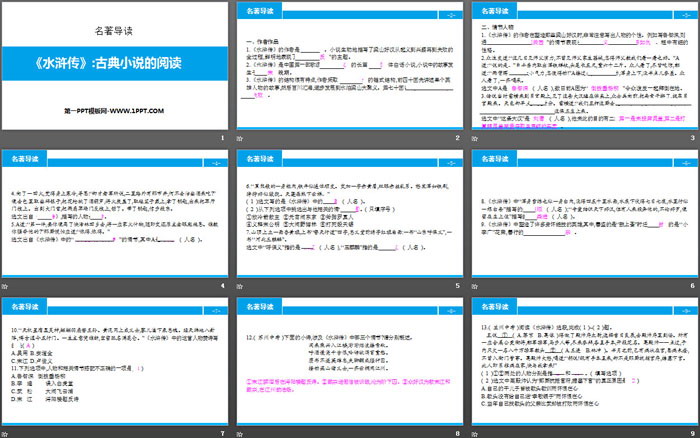Select slide 6 thumbnail in the sorter

(x=585, y=214)
